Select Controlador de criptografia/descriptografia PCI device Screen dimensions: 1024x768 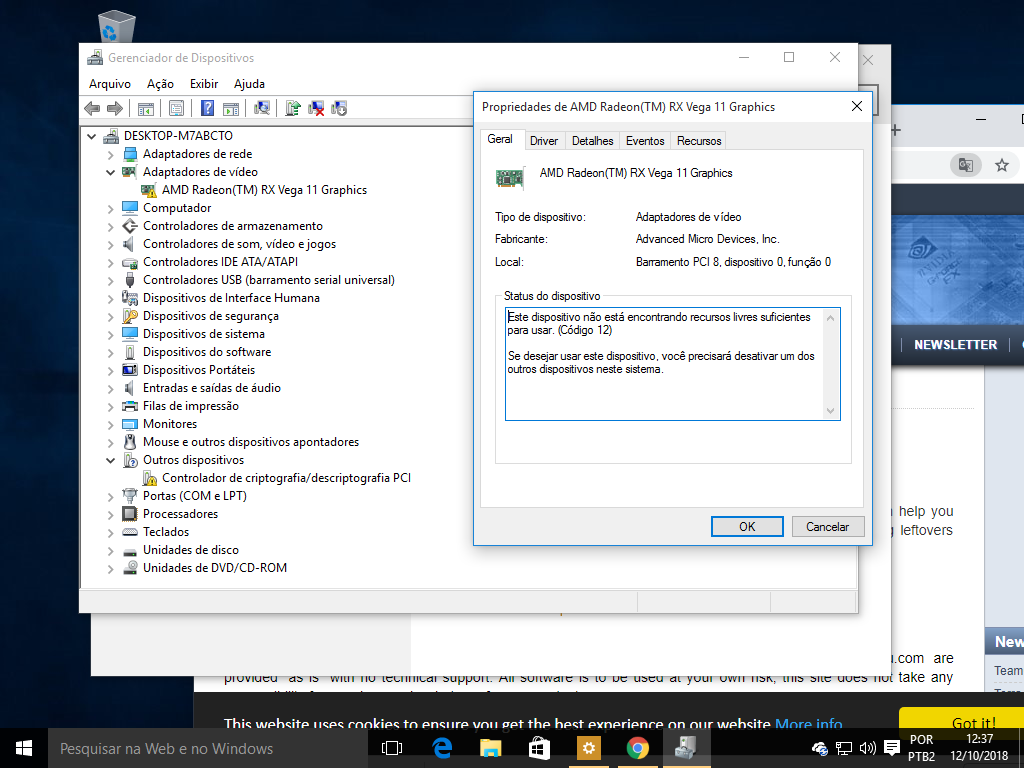pos(286,478)
